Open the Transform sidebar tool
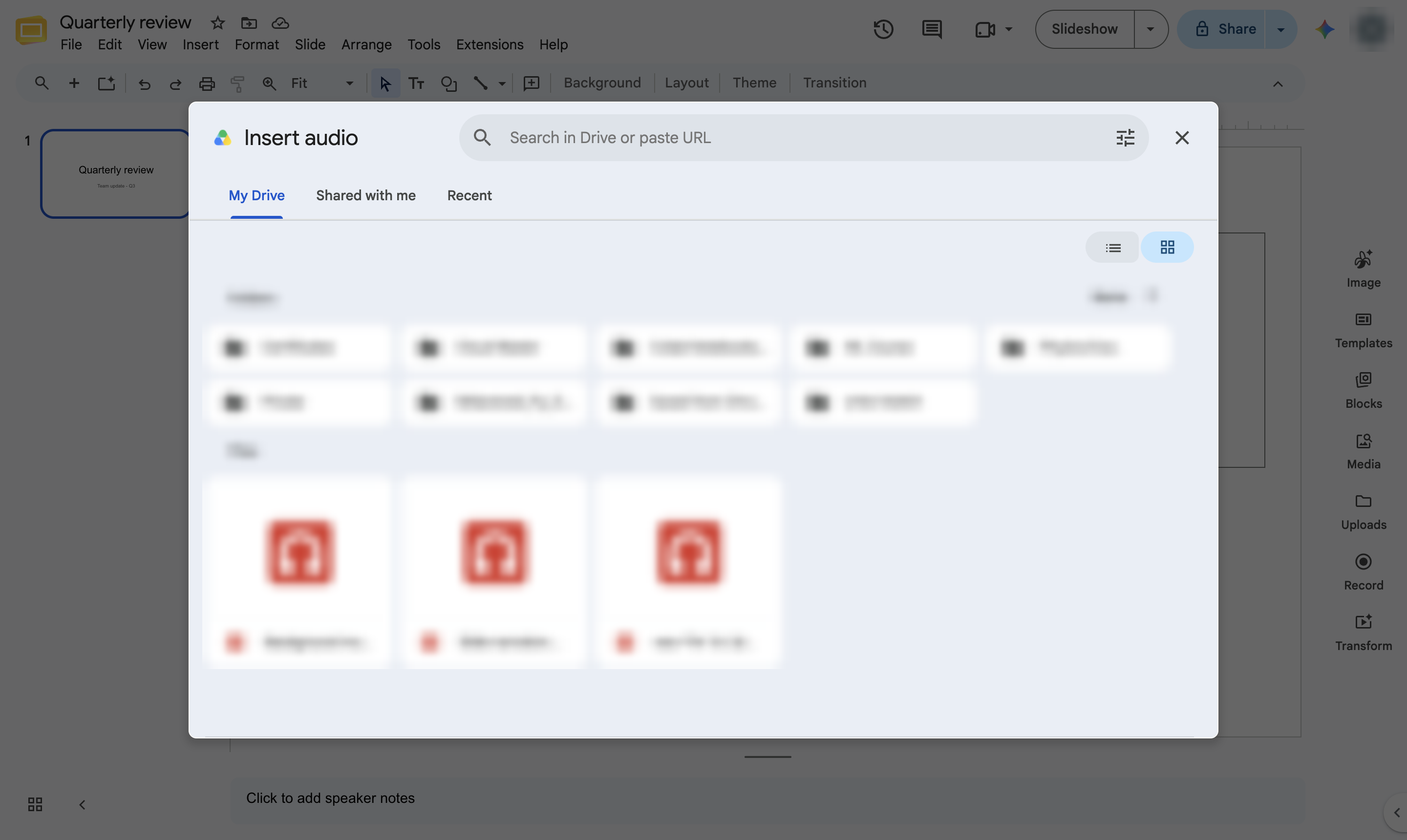 (x=1364, y=633)
